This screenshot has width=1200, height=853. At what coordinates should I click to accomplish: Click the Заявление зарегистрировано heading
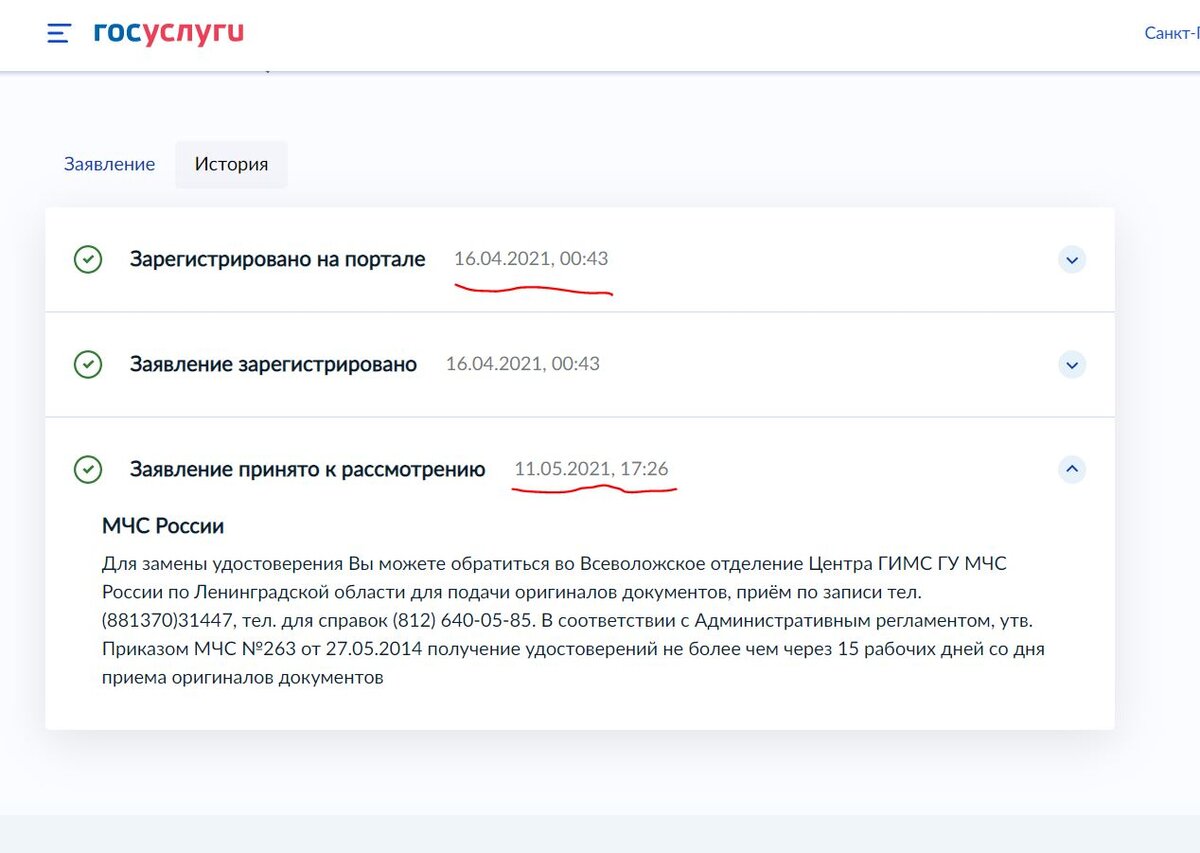tap(273, 364)
